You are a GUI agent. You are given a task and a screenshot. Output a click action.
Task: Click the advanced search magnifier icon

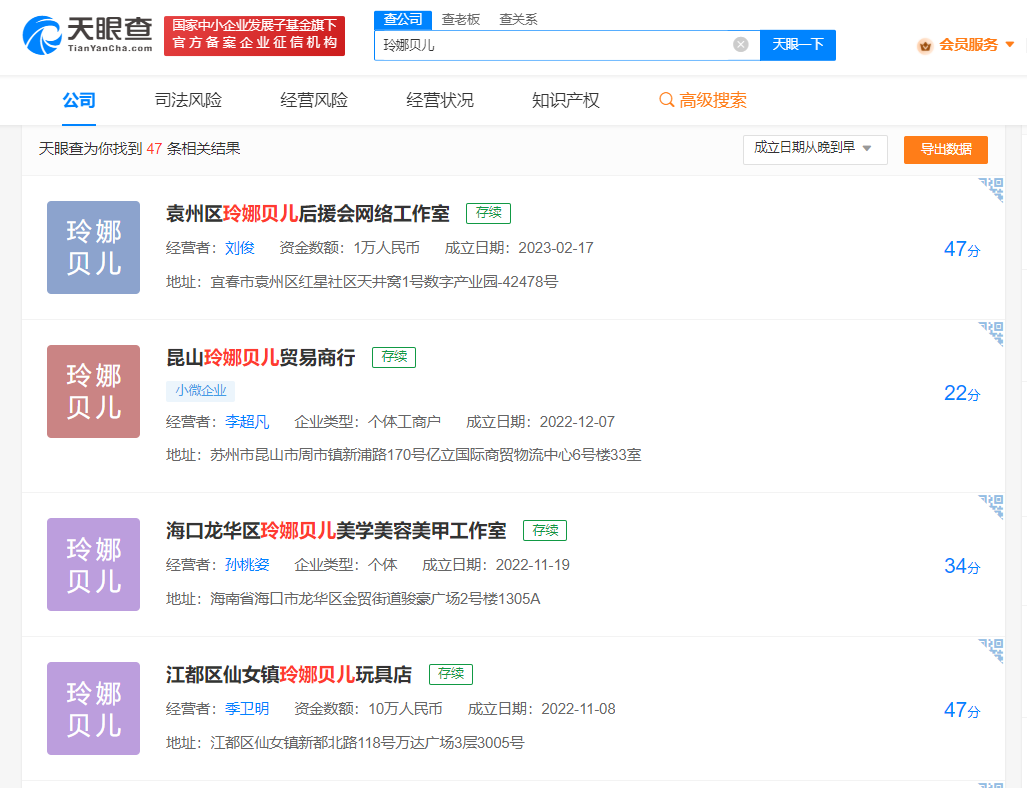[x=666, y=100]
